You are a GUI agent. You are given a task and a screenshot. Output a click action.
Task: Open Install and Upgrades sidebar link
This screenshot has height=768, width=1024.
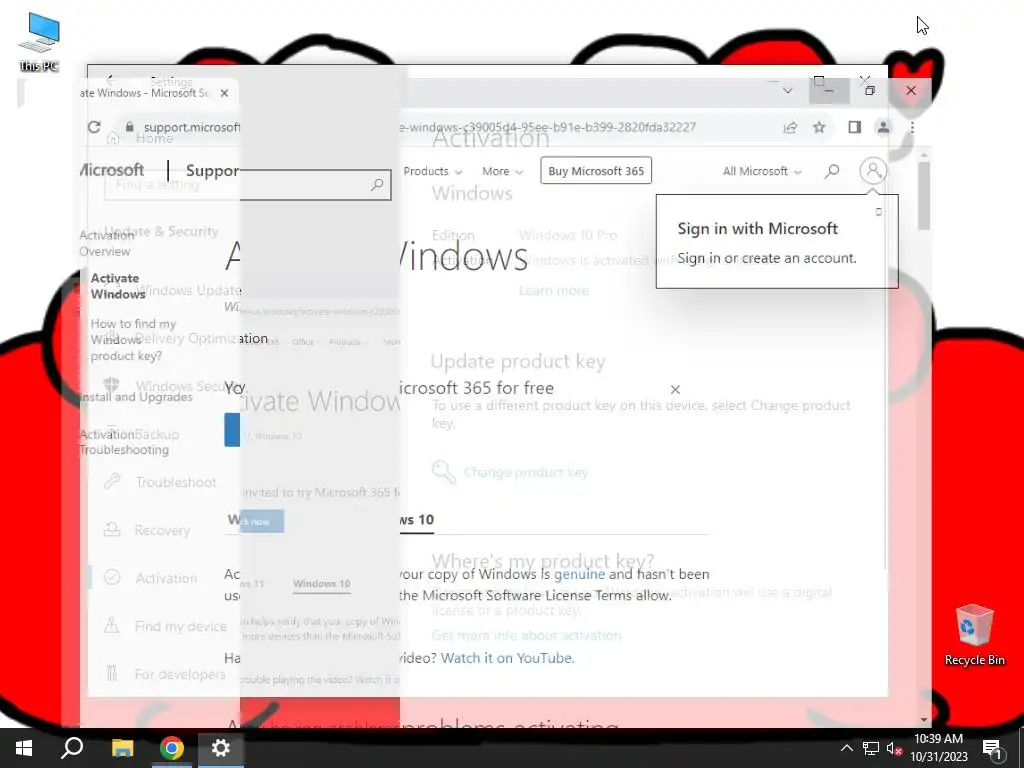[x=136, y=397]
